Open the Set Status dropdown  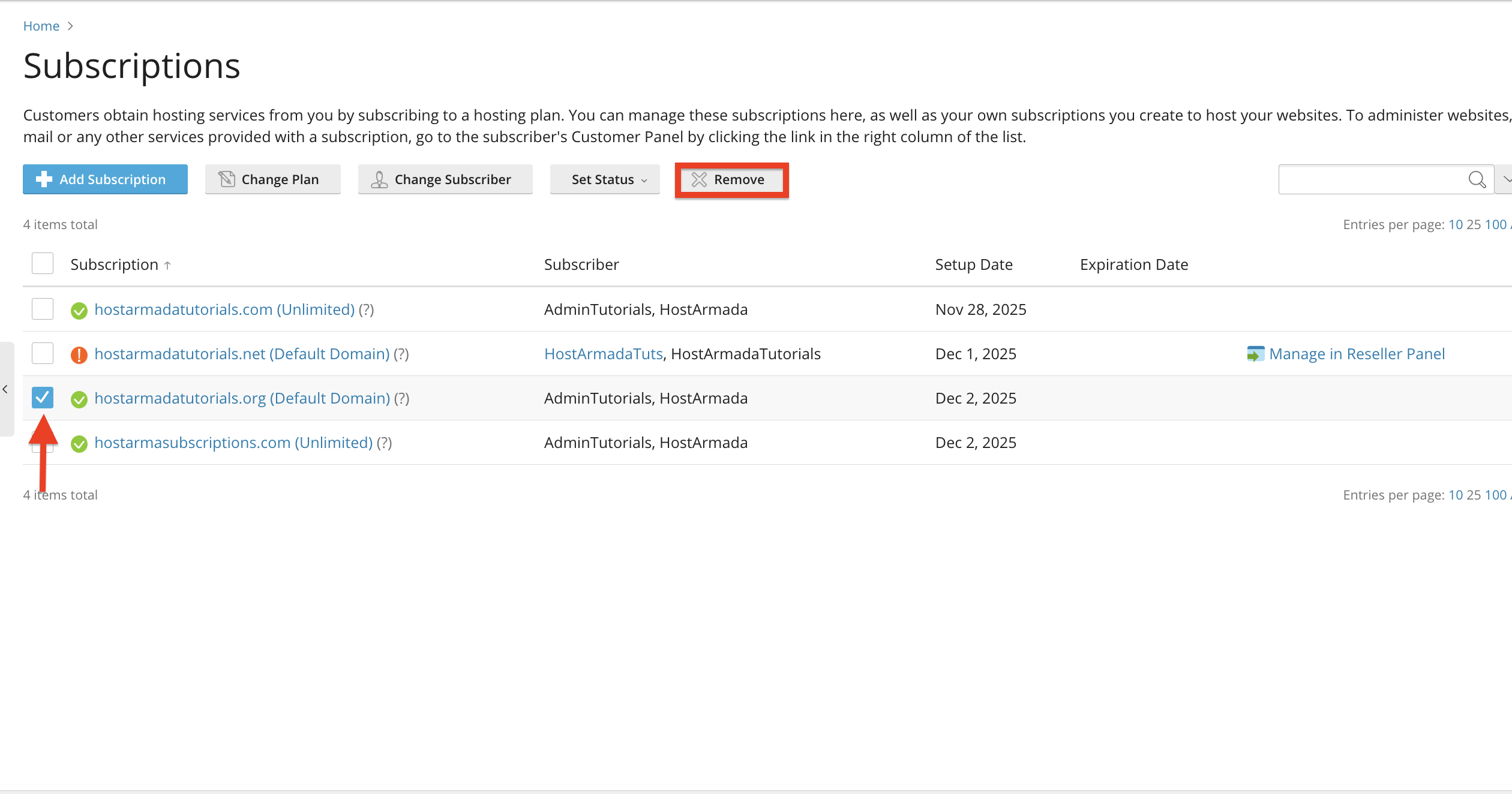pos(605,179)
